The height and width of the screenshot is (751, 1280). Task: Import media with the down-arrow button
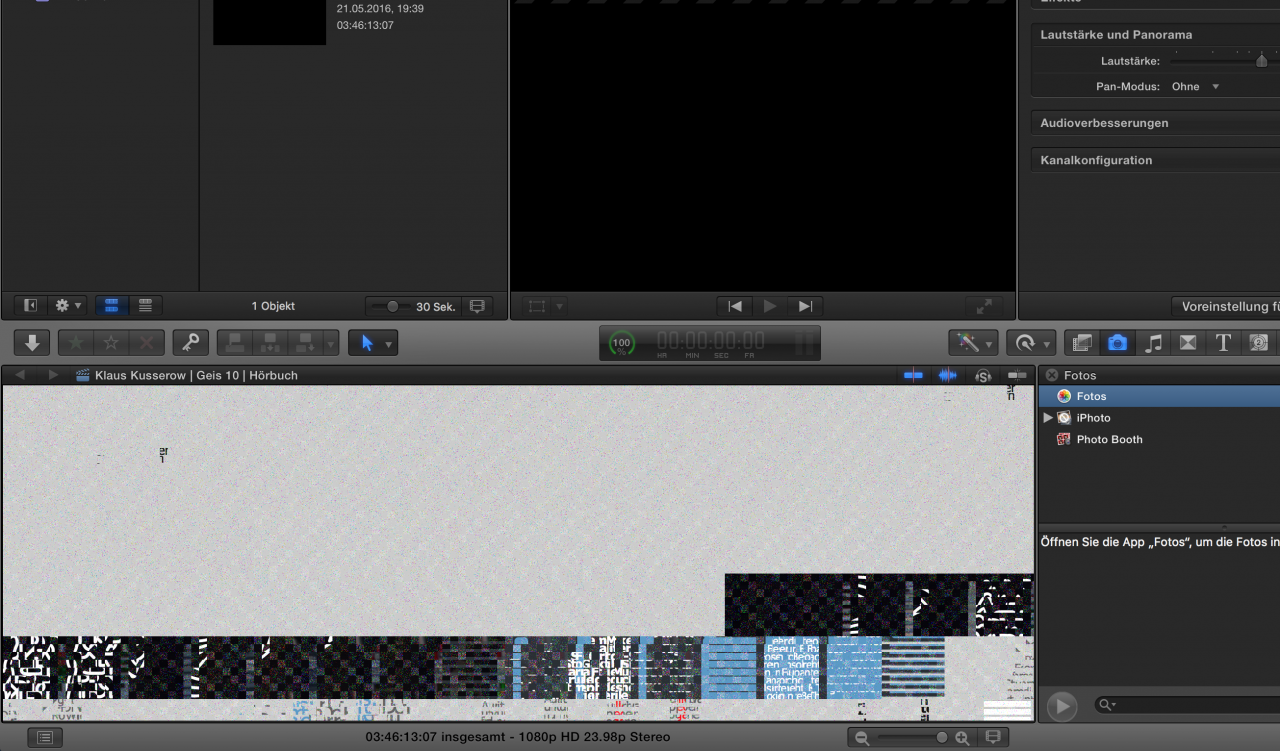pos(32,343)
